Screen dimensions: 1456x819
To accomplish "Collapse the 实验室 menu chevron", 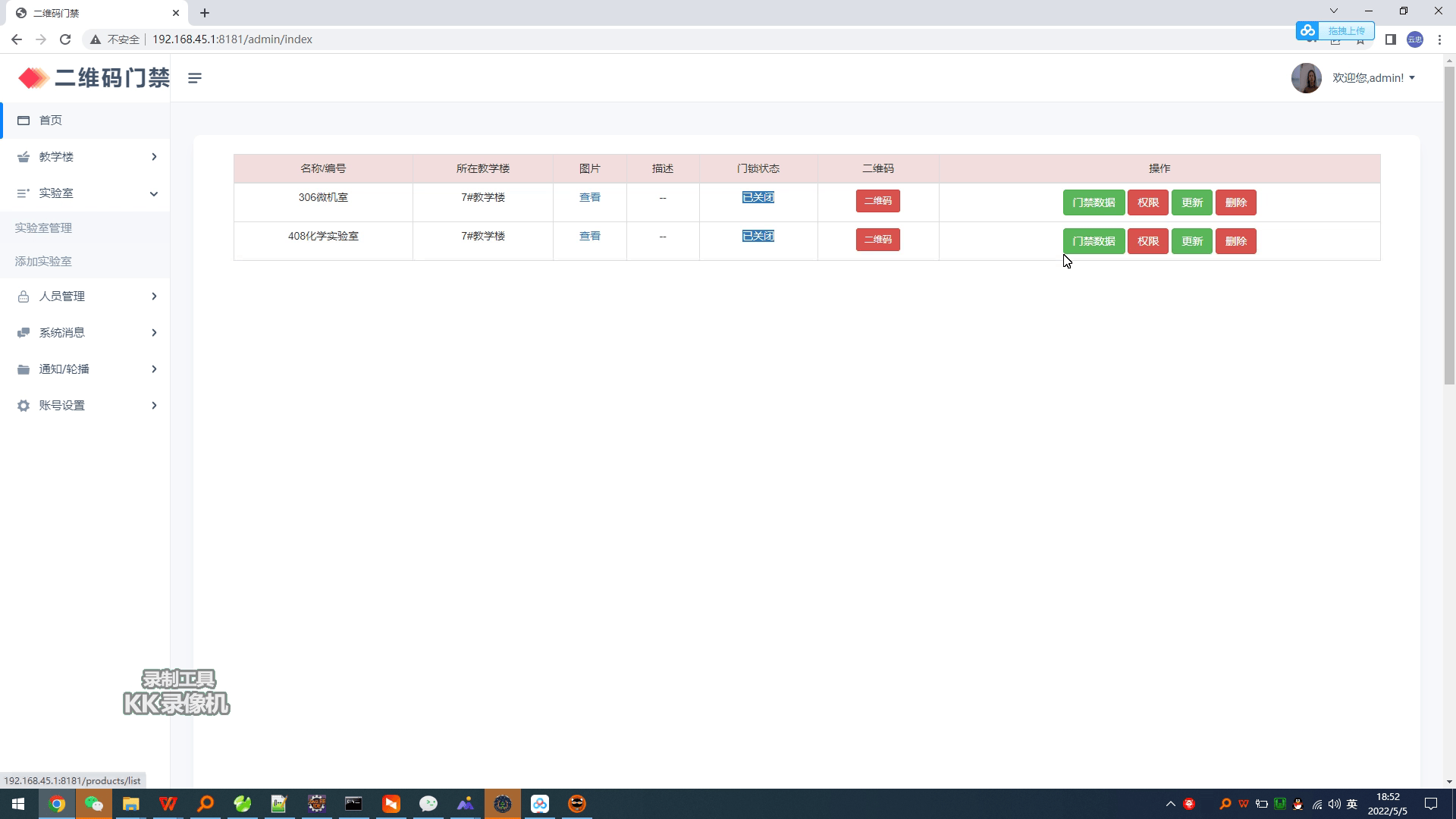I will tap(154, 193).
